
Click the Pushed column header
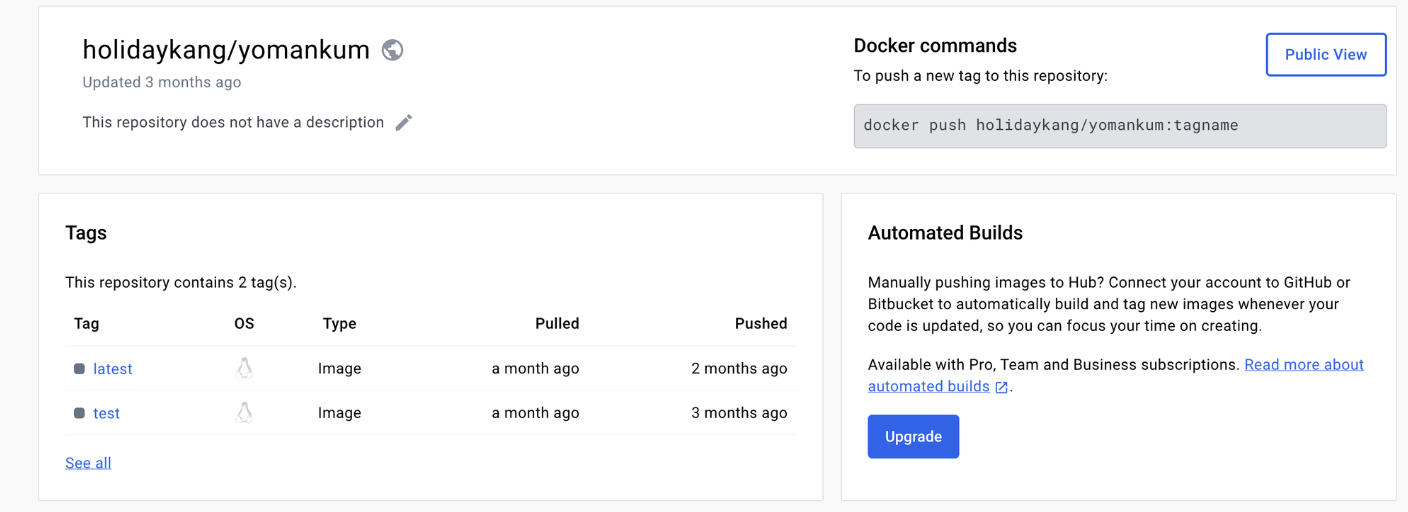pos(761,324)
